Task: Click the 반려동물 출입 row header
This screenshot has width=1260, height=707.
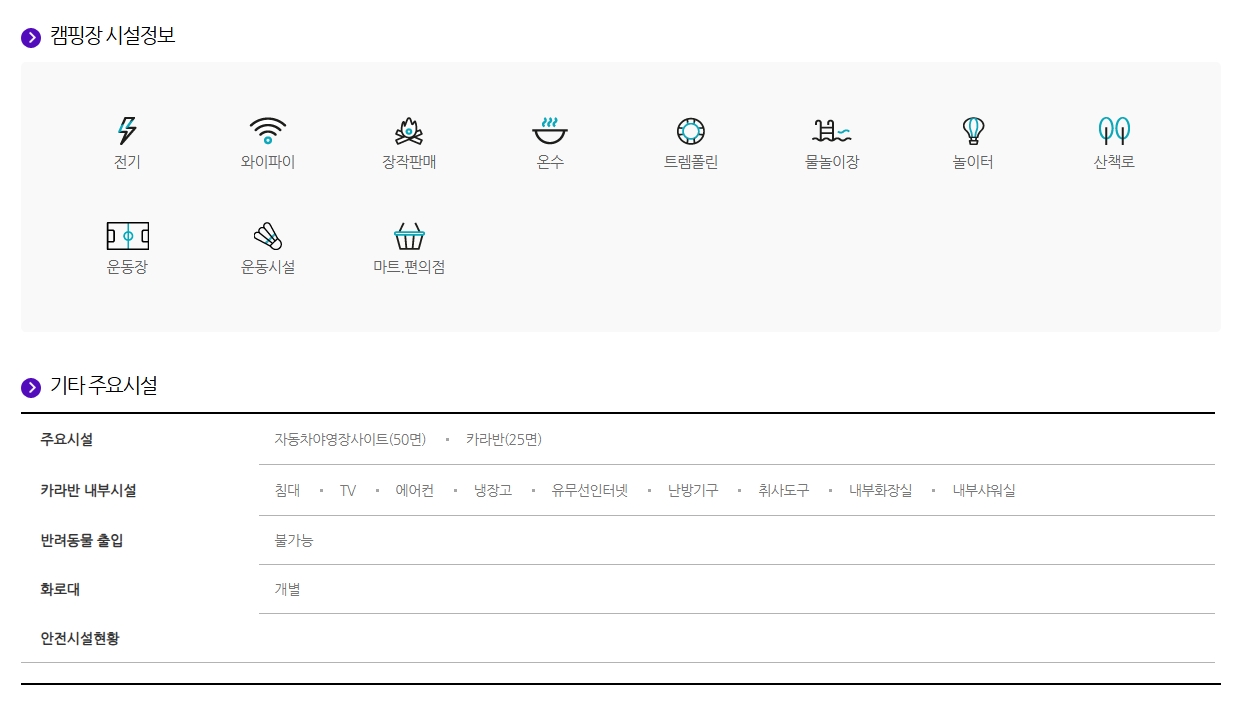Action: pos(82,540)
